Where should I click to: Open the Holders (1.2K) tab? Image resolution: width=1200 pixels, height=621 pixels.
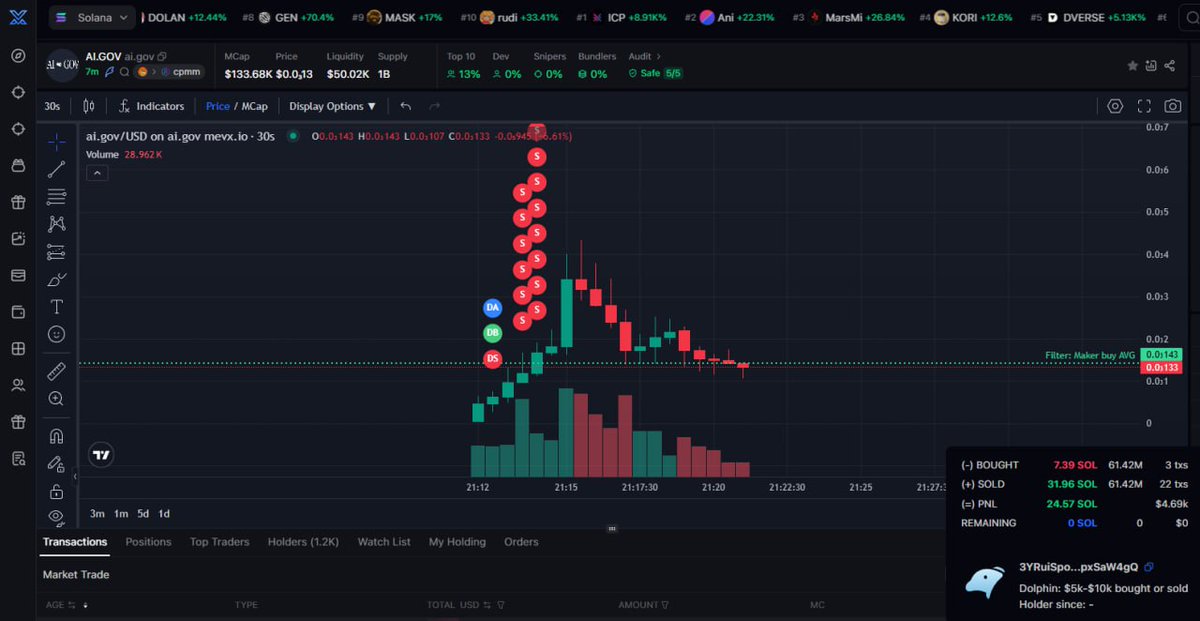(303, 542)
